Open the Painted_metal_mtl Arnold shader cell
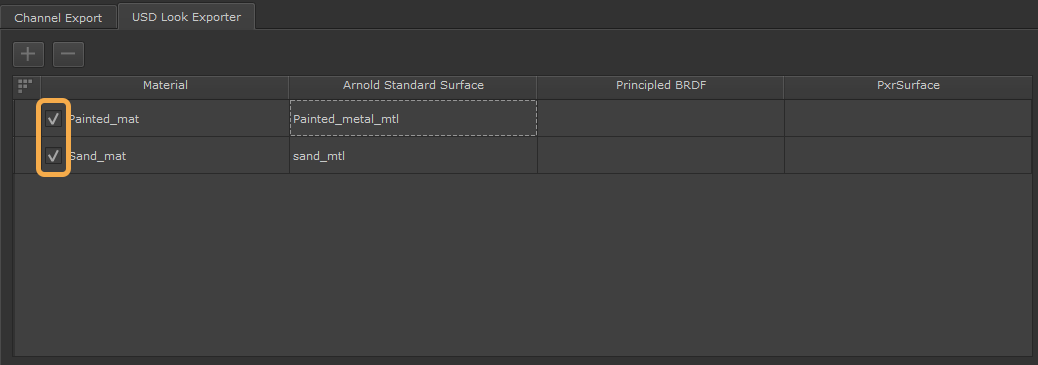 tap(413, 119)
